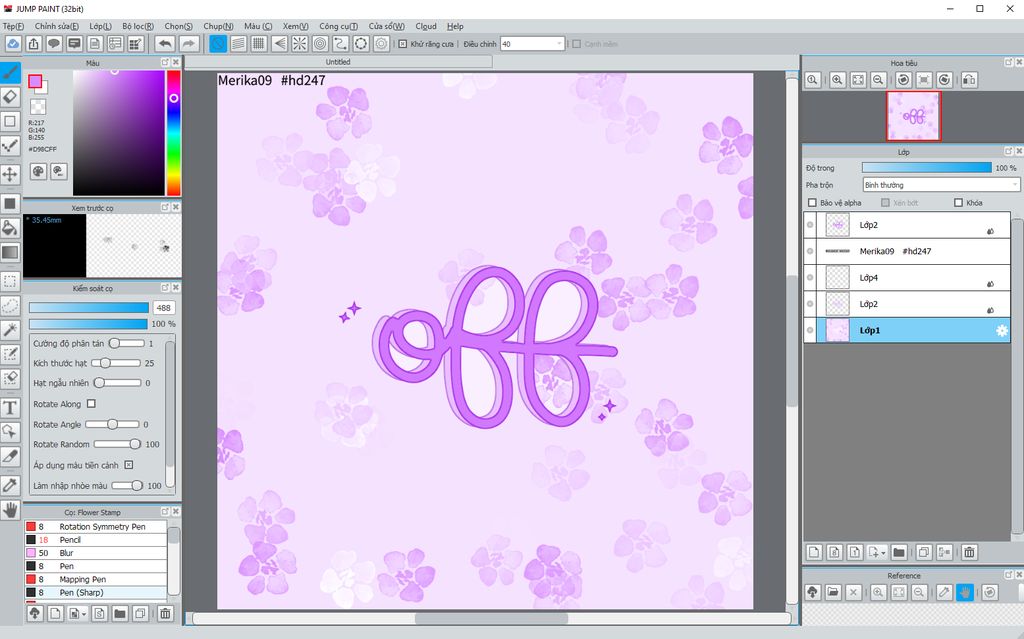Click the canvas horizontal scrollbar

click(x=491, y=618)
